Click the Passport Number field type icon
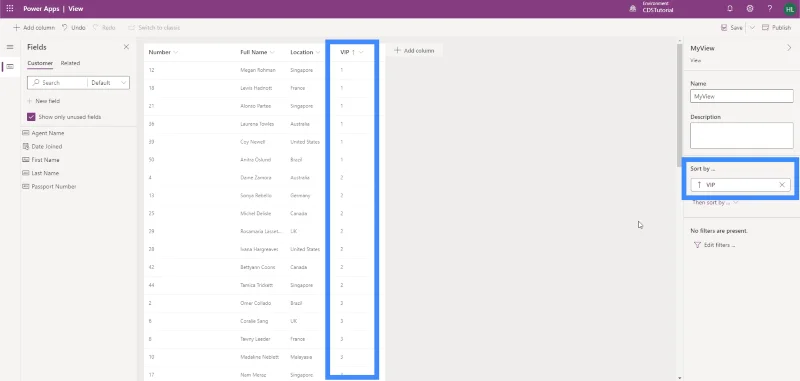Viewport: 800px width, 381px height. [x=26, y=187]
